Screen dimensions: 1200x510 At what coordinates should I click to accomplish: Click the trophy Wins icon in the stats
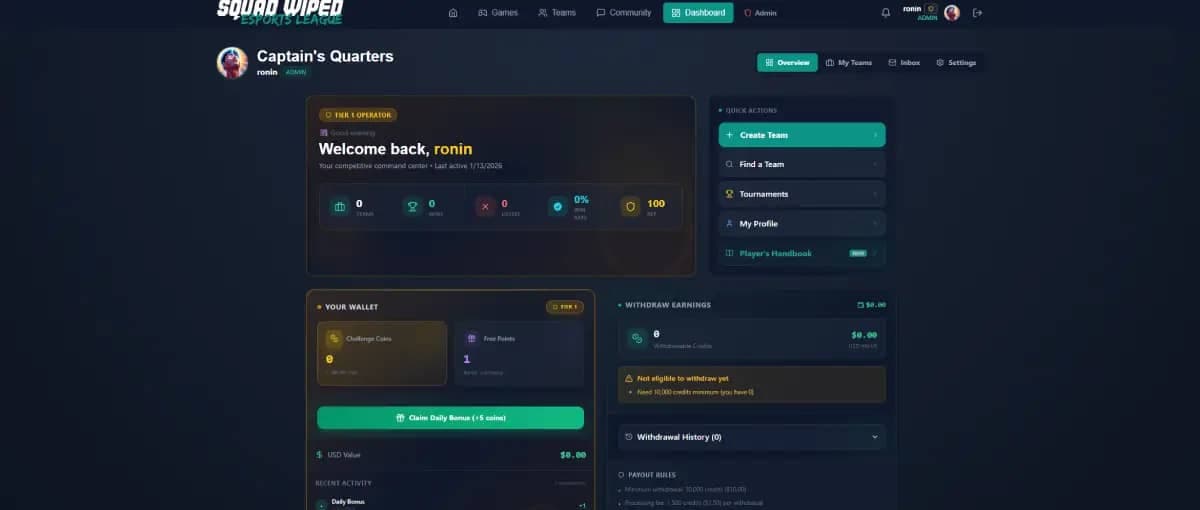click(412, 207)
